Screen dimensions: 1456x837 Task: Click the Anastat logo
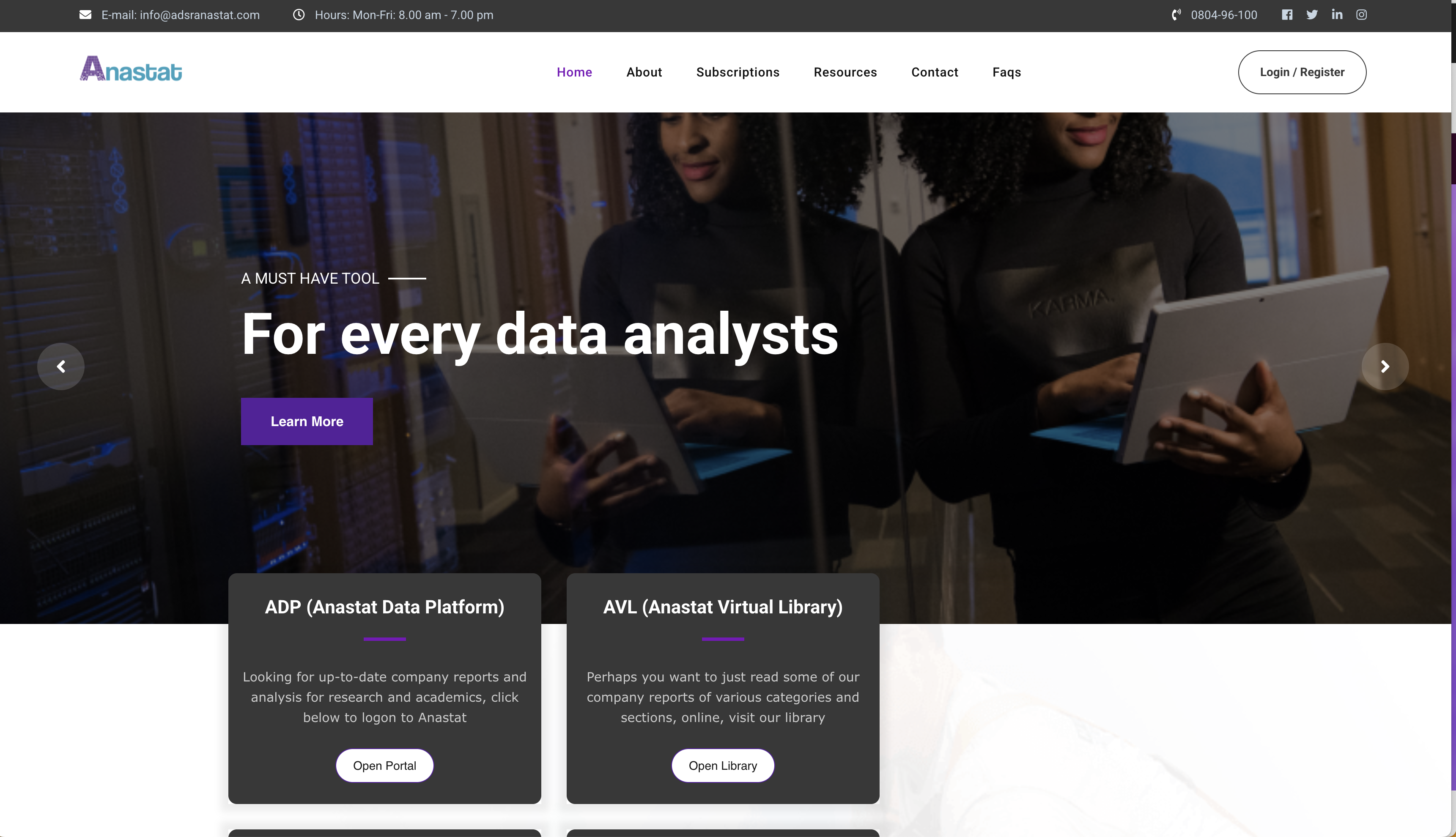tap(131, 68)
